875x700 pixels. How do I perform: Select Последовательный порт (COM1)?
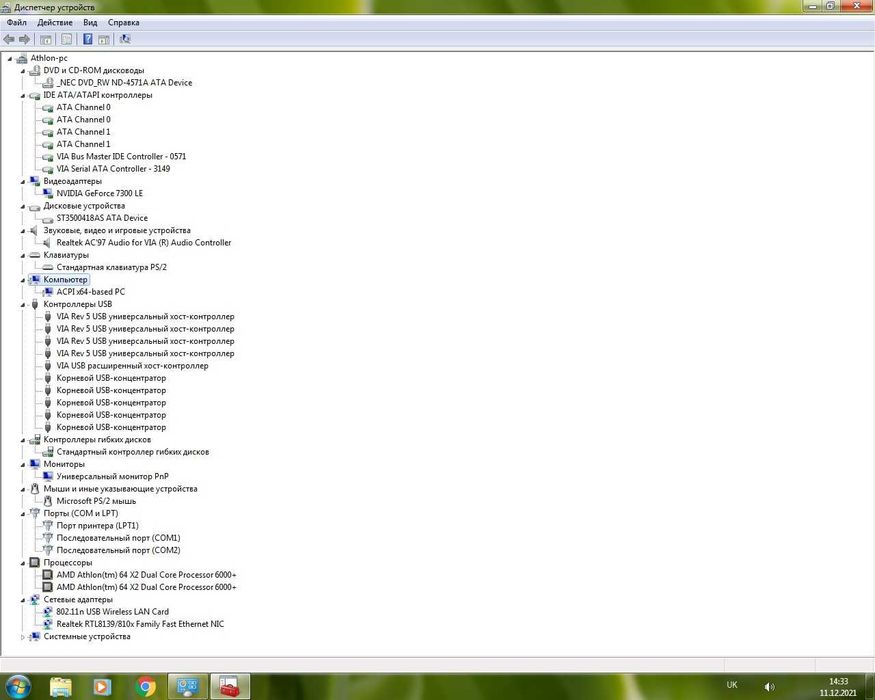pos(118,538)
